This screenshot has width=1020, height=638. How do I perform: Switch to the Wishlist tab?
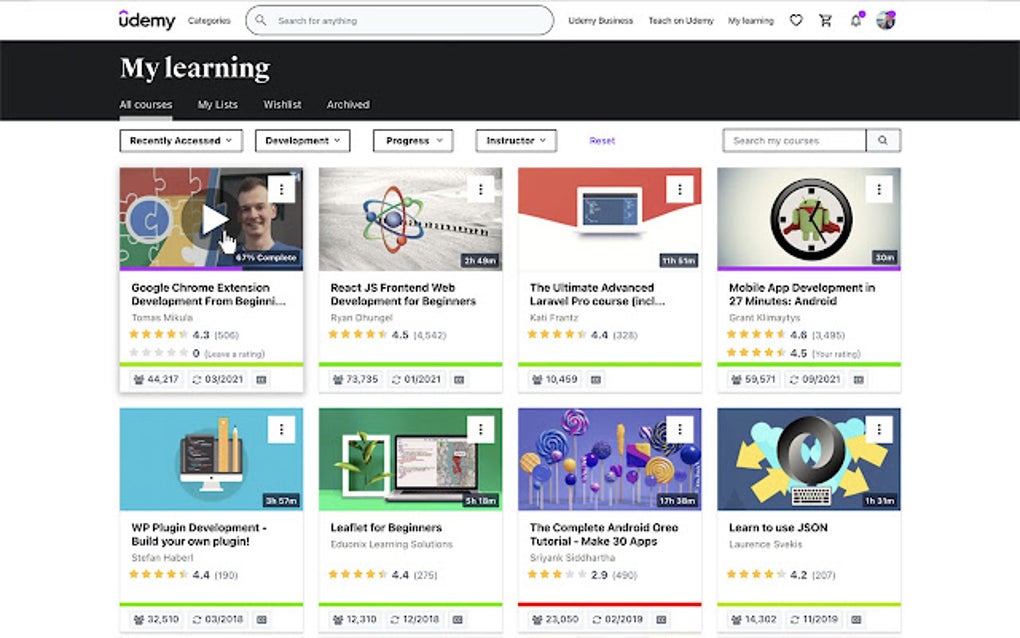click(282, 104)
